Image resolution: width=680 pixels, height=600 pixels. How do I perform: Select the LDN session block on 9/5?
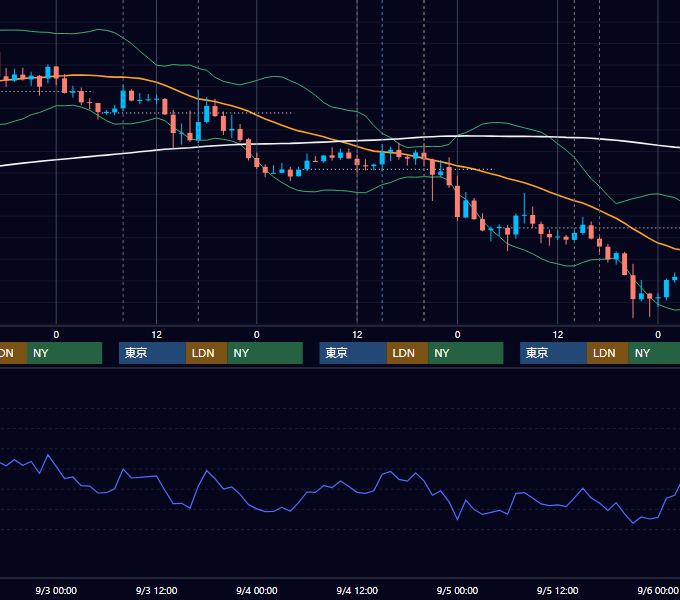pos(608,353)
